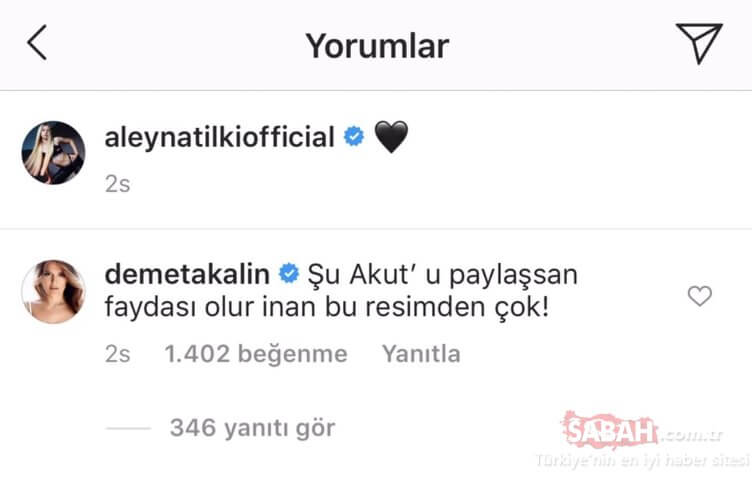Click demetakalin verified badge
The width and height of the screenshot is (752, 481).
click(289, 274)
